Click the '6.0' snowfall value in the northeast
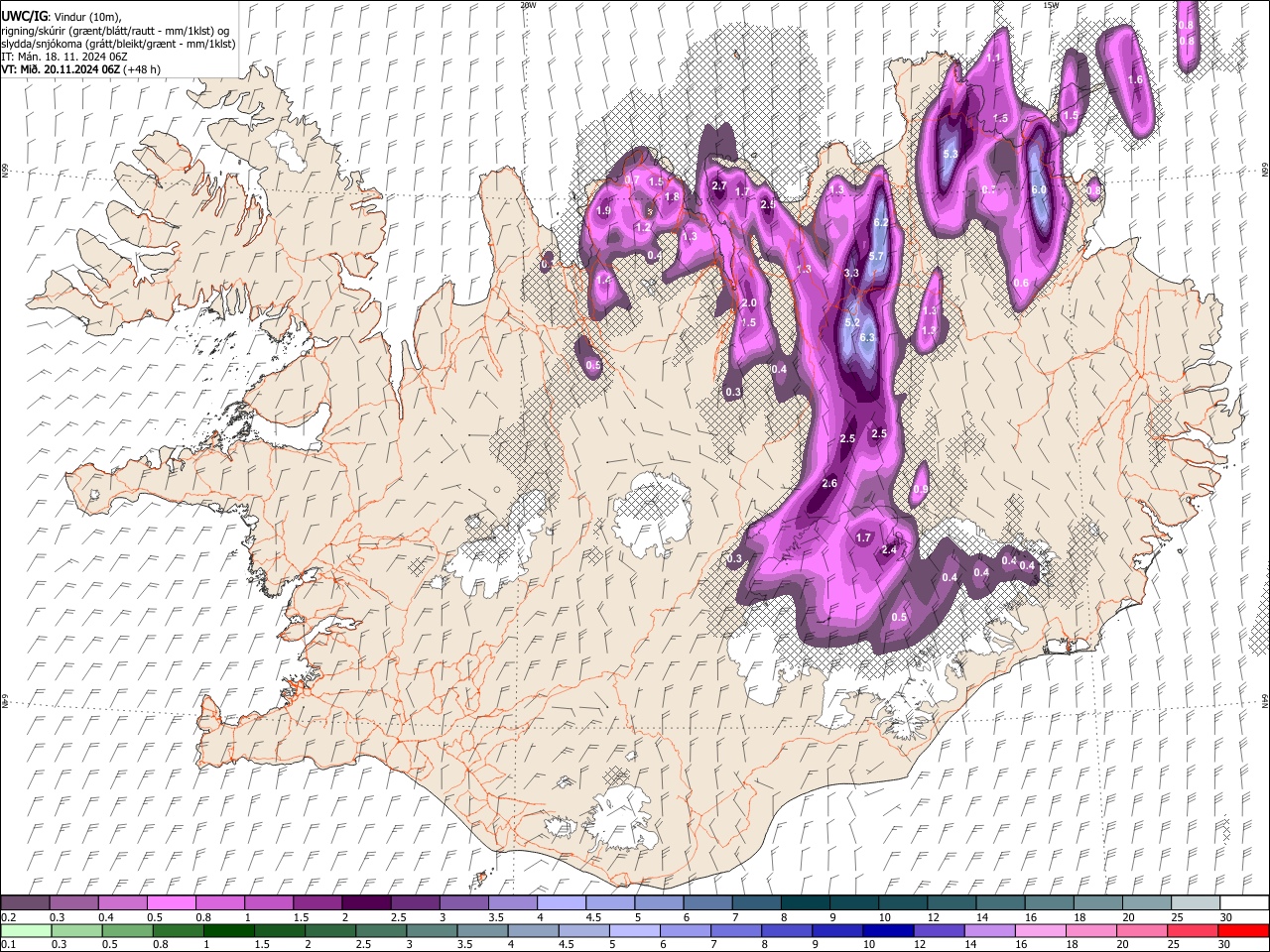This screenshot has height=952, width=1270. 1039,189
